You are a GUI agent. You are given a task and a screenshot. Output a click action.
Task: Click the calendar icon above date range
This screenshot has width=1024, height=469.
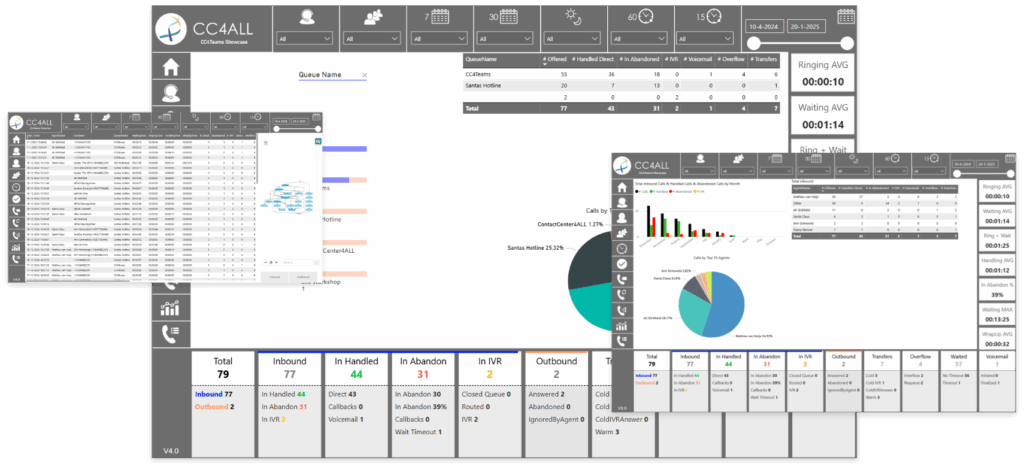click(845, 17)
